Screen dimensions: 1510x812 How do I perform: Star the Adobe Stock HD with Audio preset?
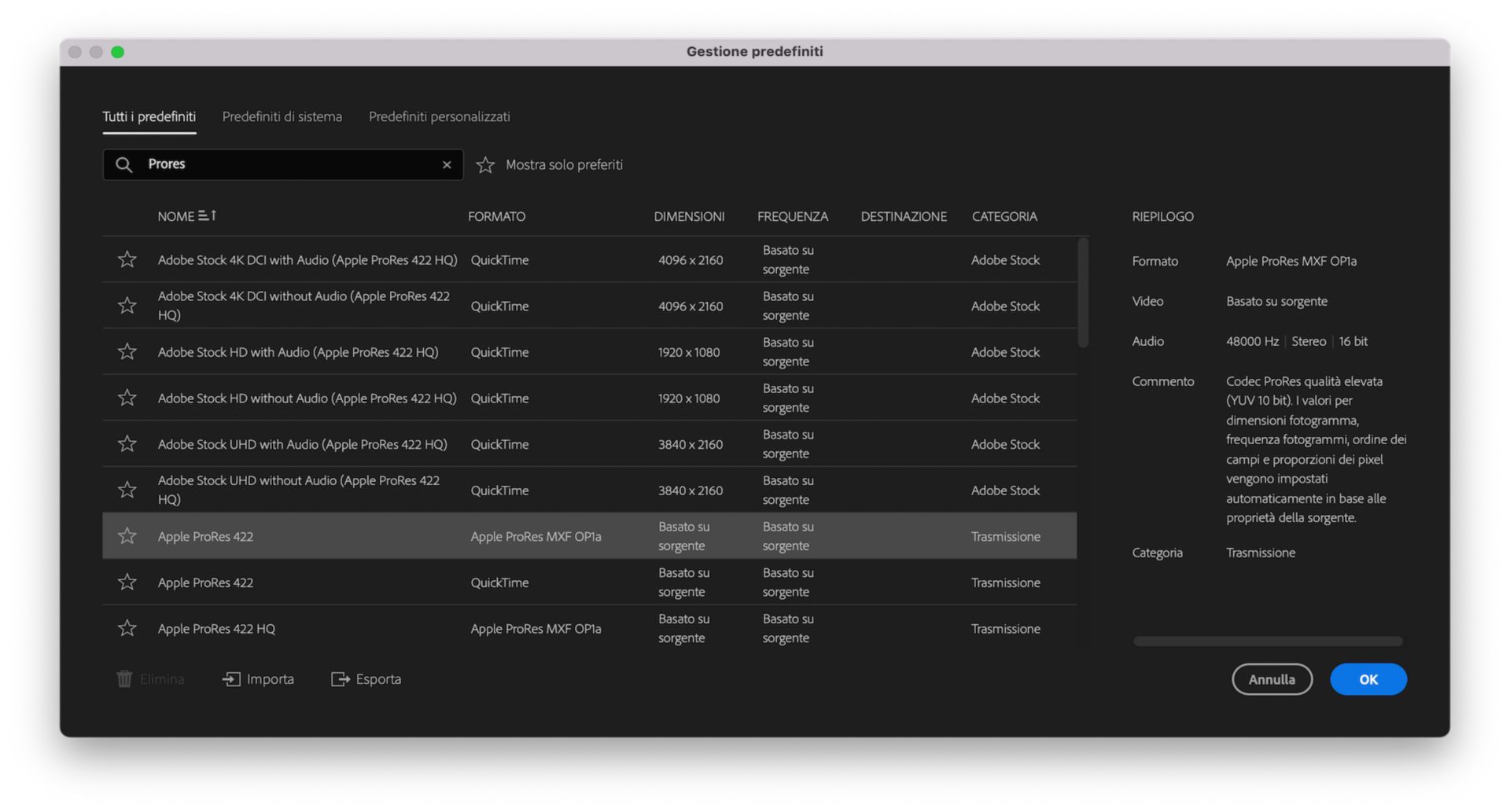click(x=127, y=351)
